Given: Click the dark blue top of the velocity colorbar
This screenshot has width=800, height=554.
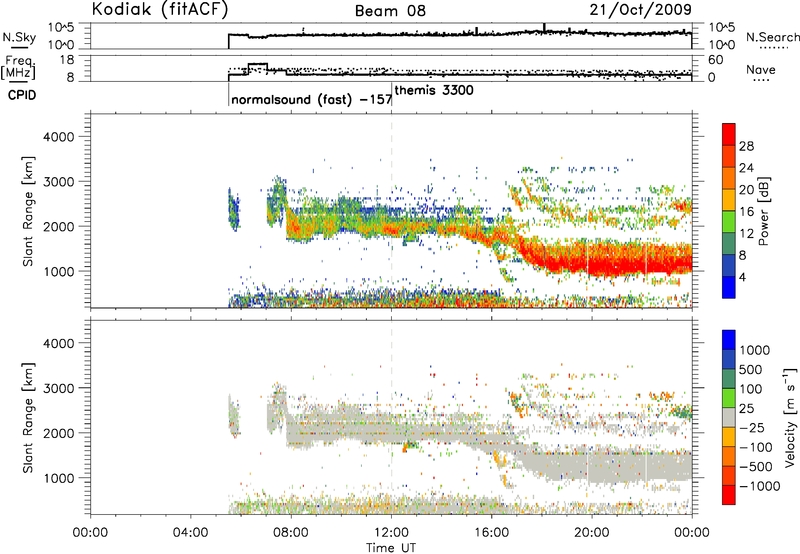Looking at the screenshot, I should pyautogui.click(x=729, y=340).
